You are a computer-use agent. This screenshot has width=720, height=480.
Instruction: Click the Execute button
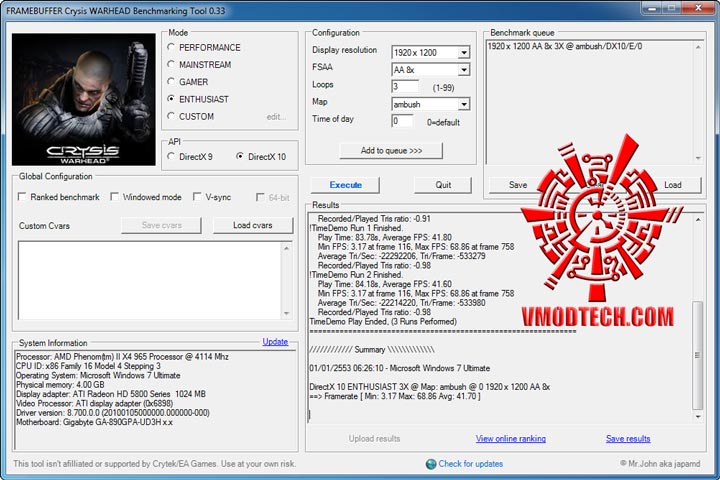tap(345, 185)
